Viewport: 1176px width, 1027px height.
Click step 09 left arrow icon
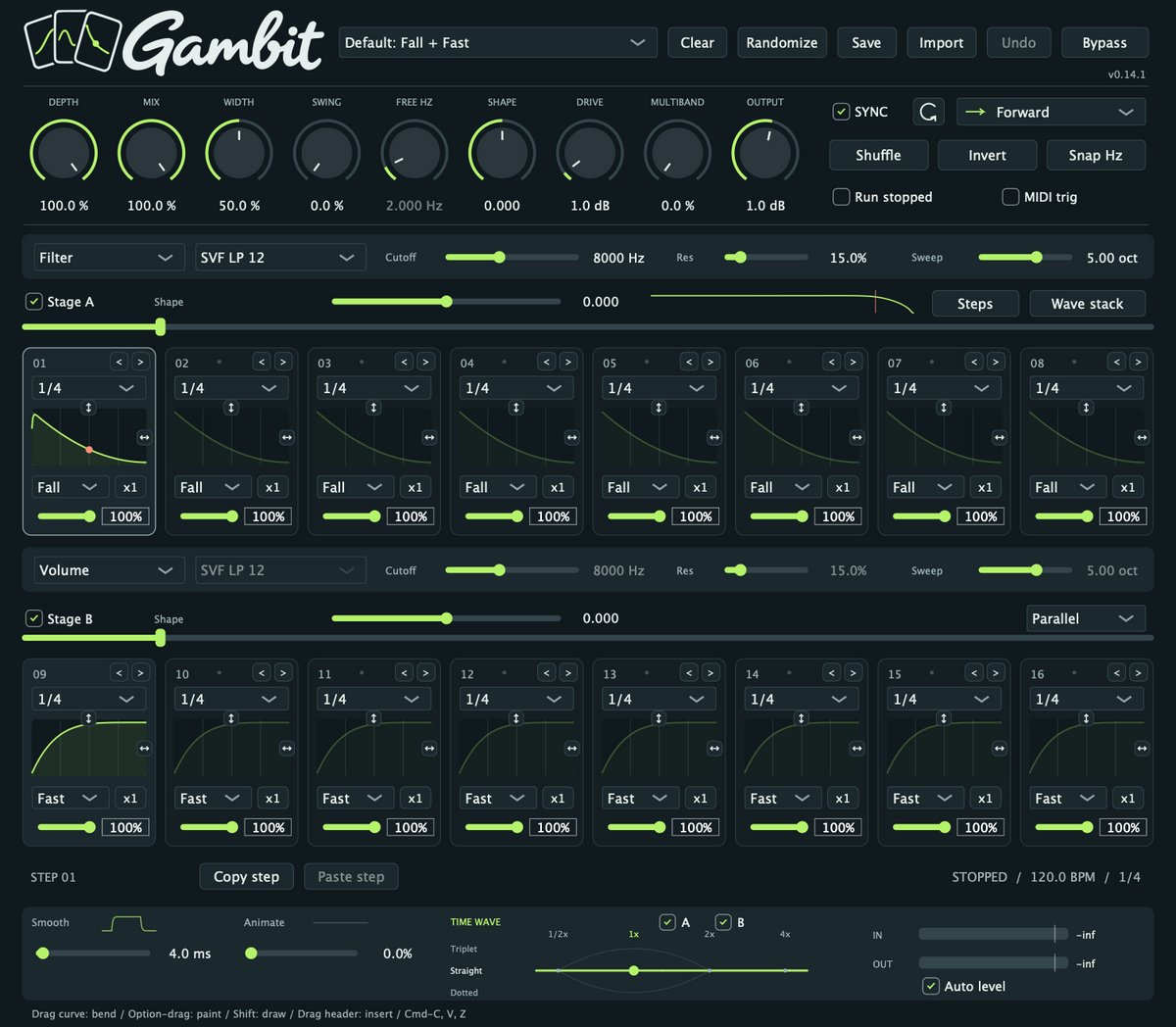click(x=120, y=673)
